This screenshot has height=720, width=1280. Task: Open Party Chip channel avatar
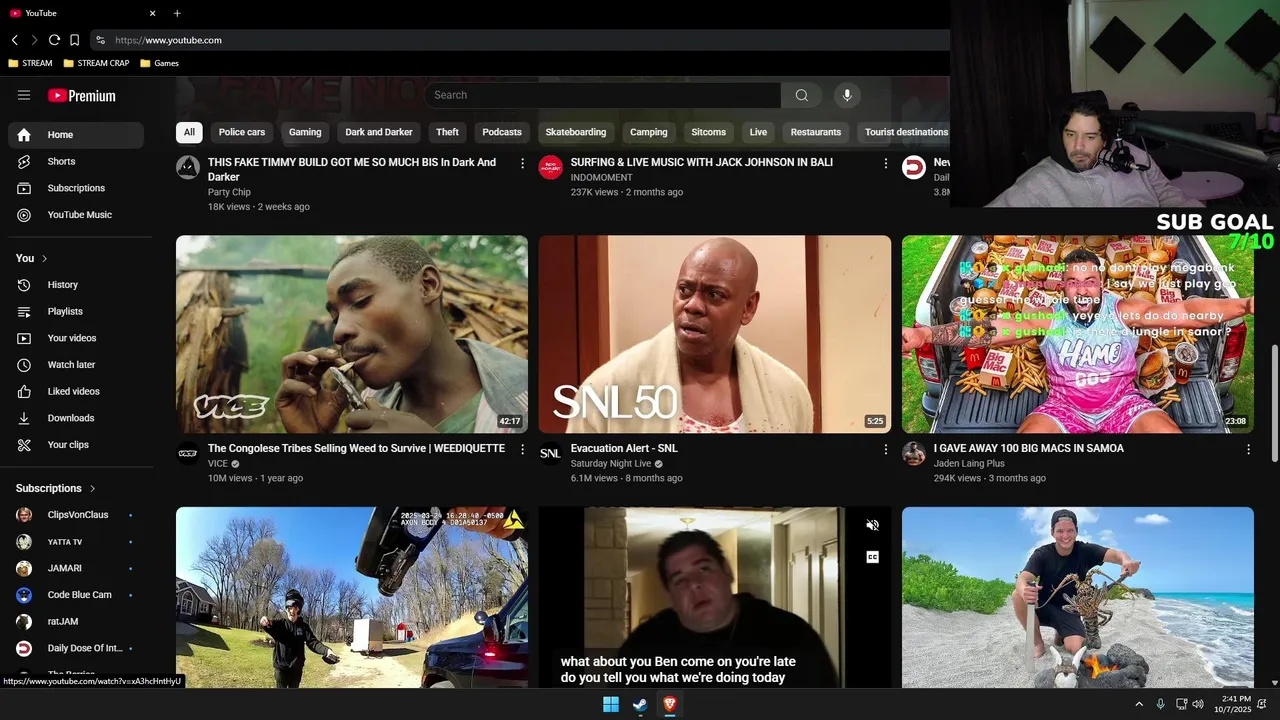(188, 167)
